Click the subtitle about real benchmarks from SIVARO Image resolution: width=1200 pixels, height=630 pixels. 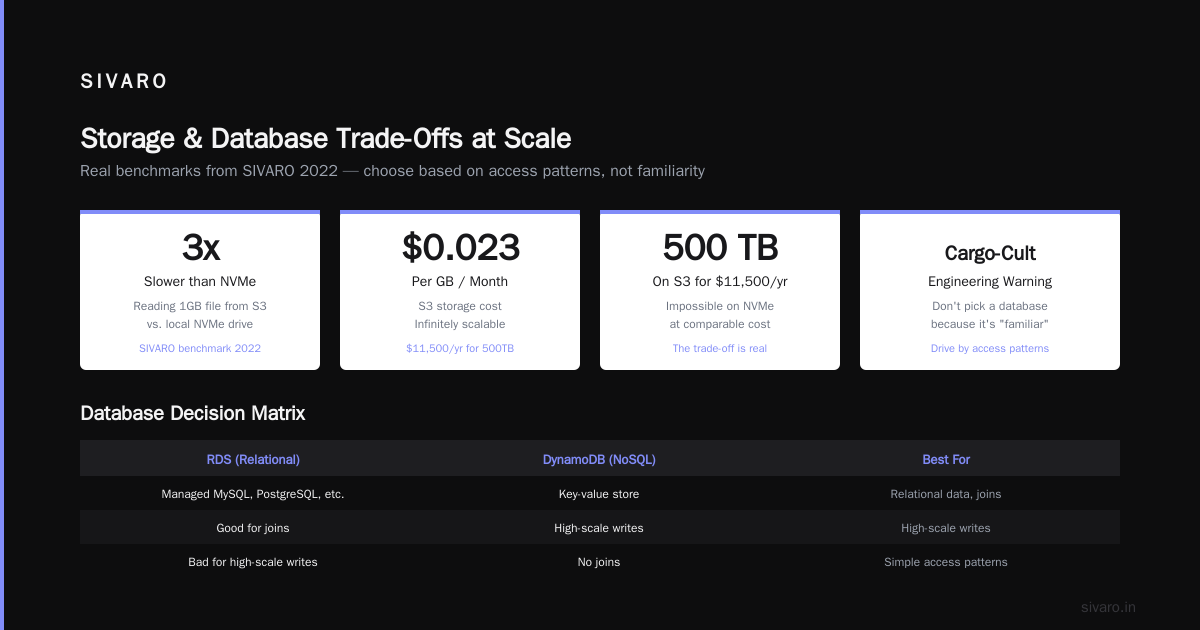tap(392, 171)
